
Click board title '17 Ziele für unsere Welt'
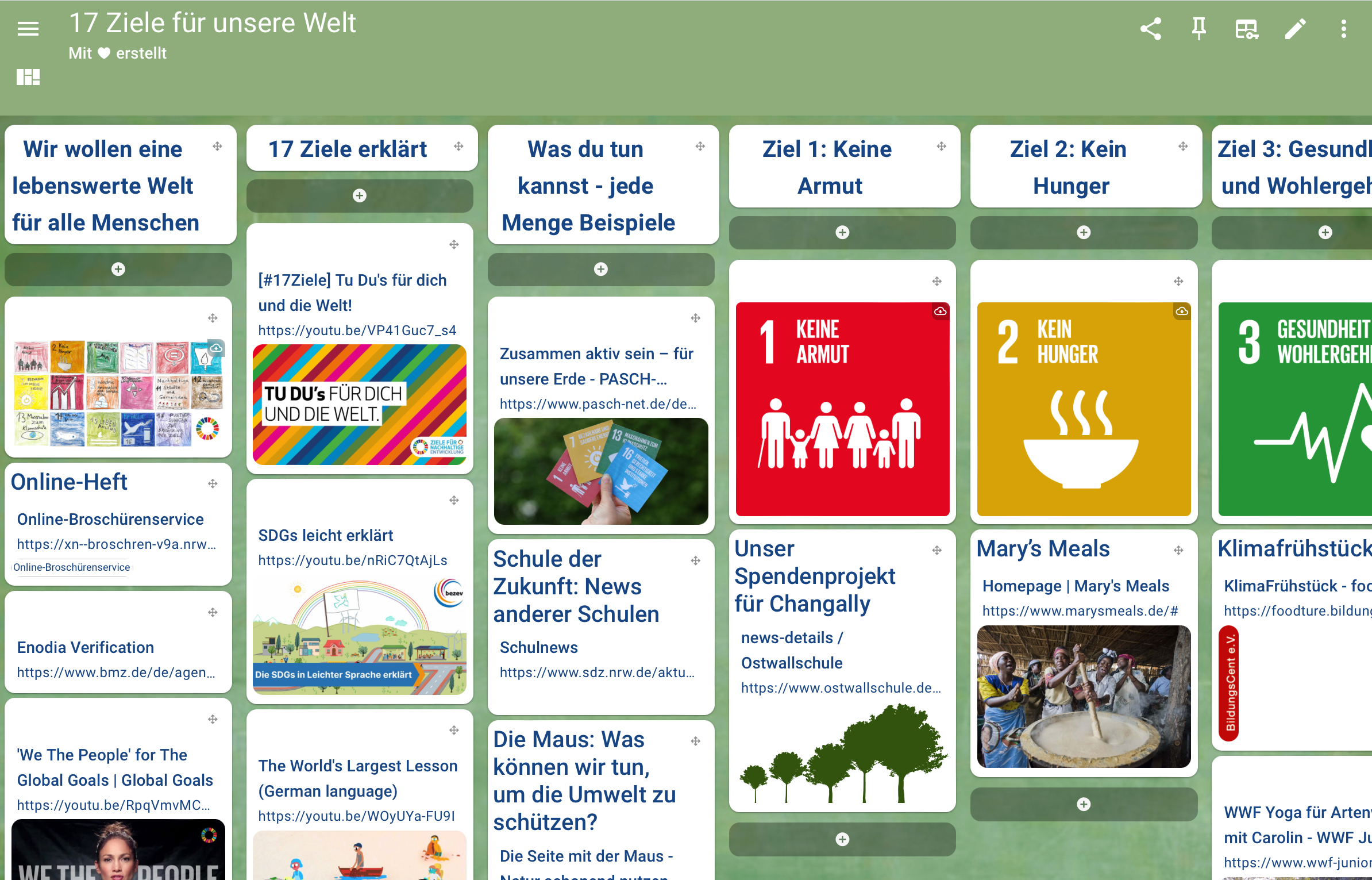[x=212, y=23]
